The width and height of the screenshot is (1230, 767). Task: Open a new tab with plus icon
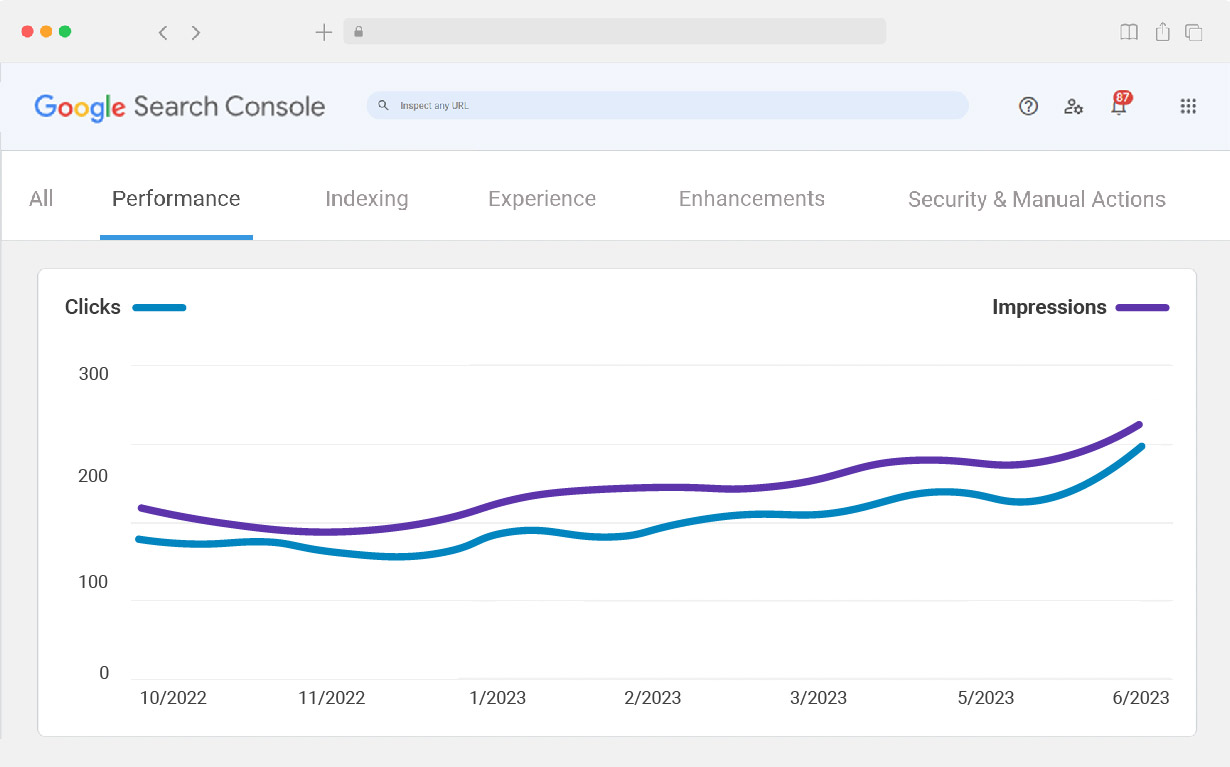coord(323,32)
